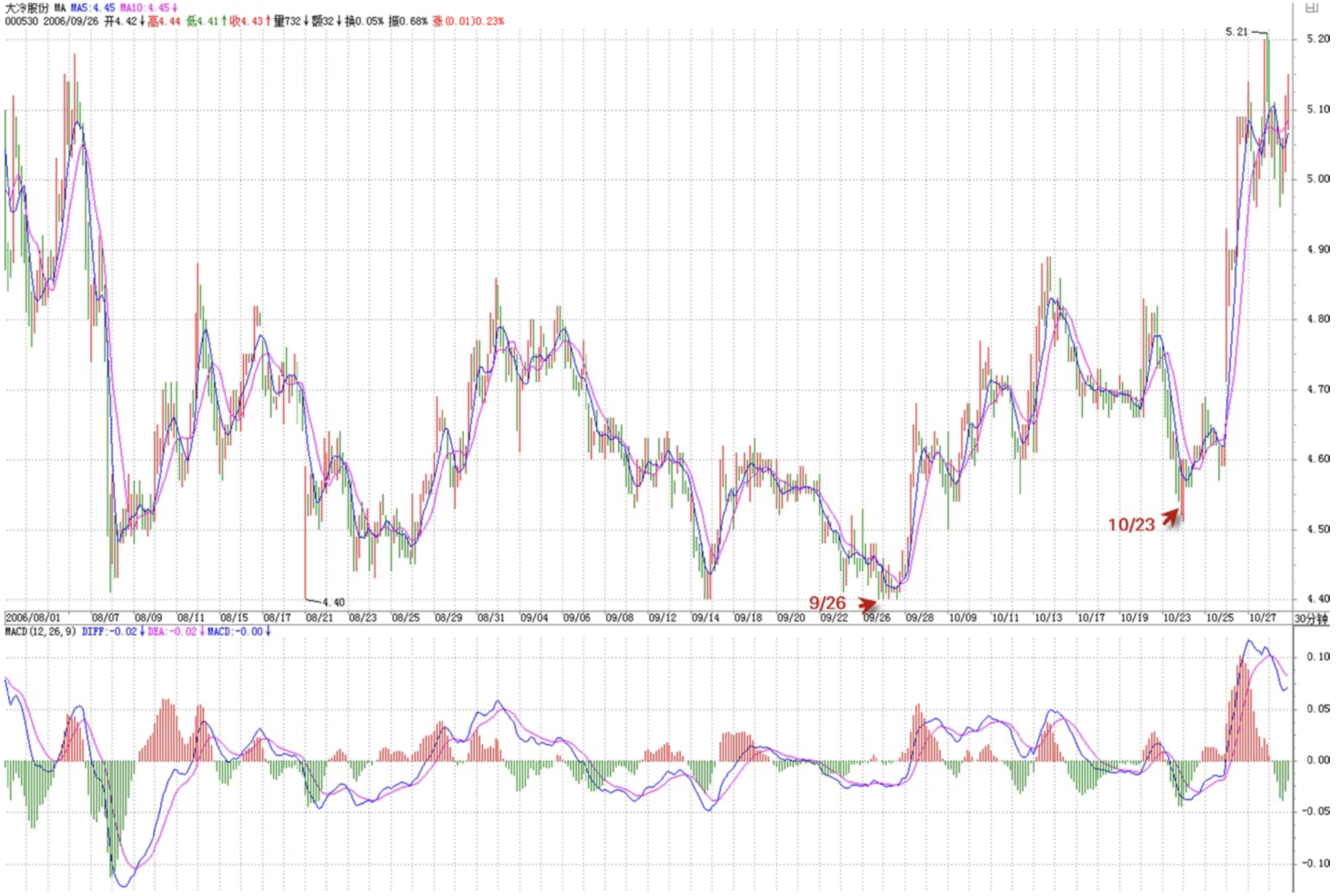Click the 30分钟 period label
The width and height of the screenshot is (1336, 896).
pyautogui.click(x=1311, y=619)
